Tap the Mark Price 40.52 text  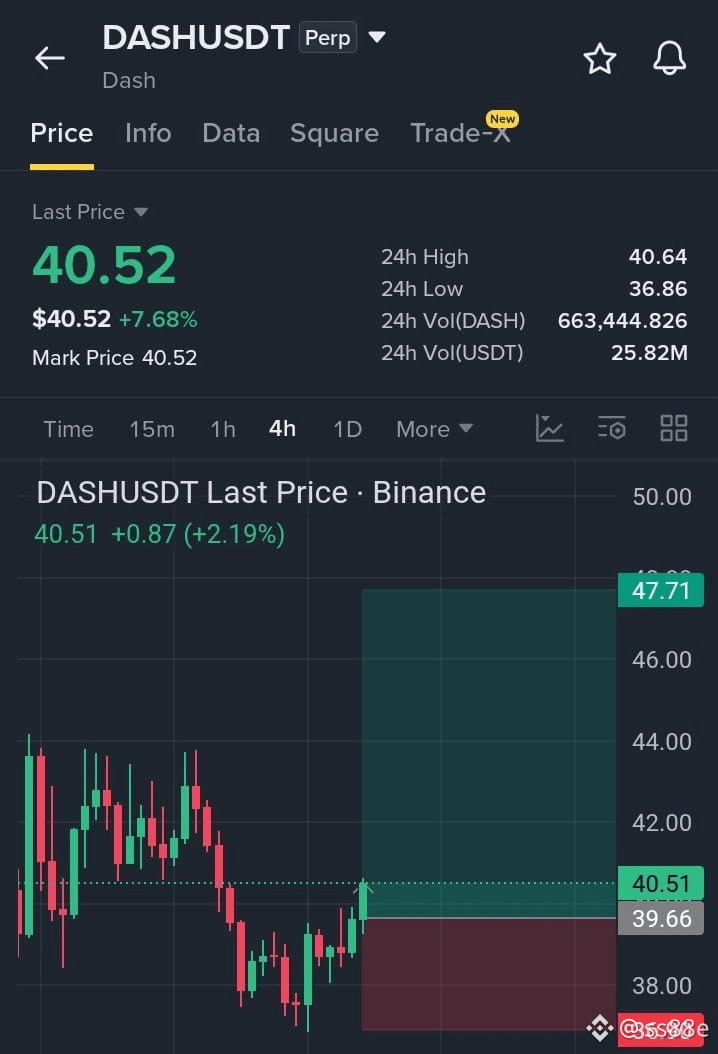pyautogui.click(x=115, y=358)
